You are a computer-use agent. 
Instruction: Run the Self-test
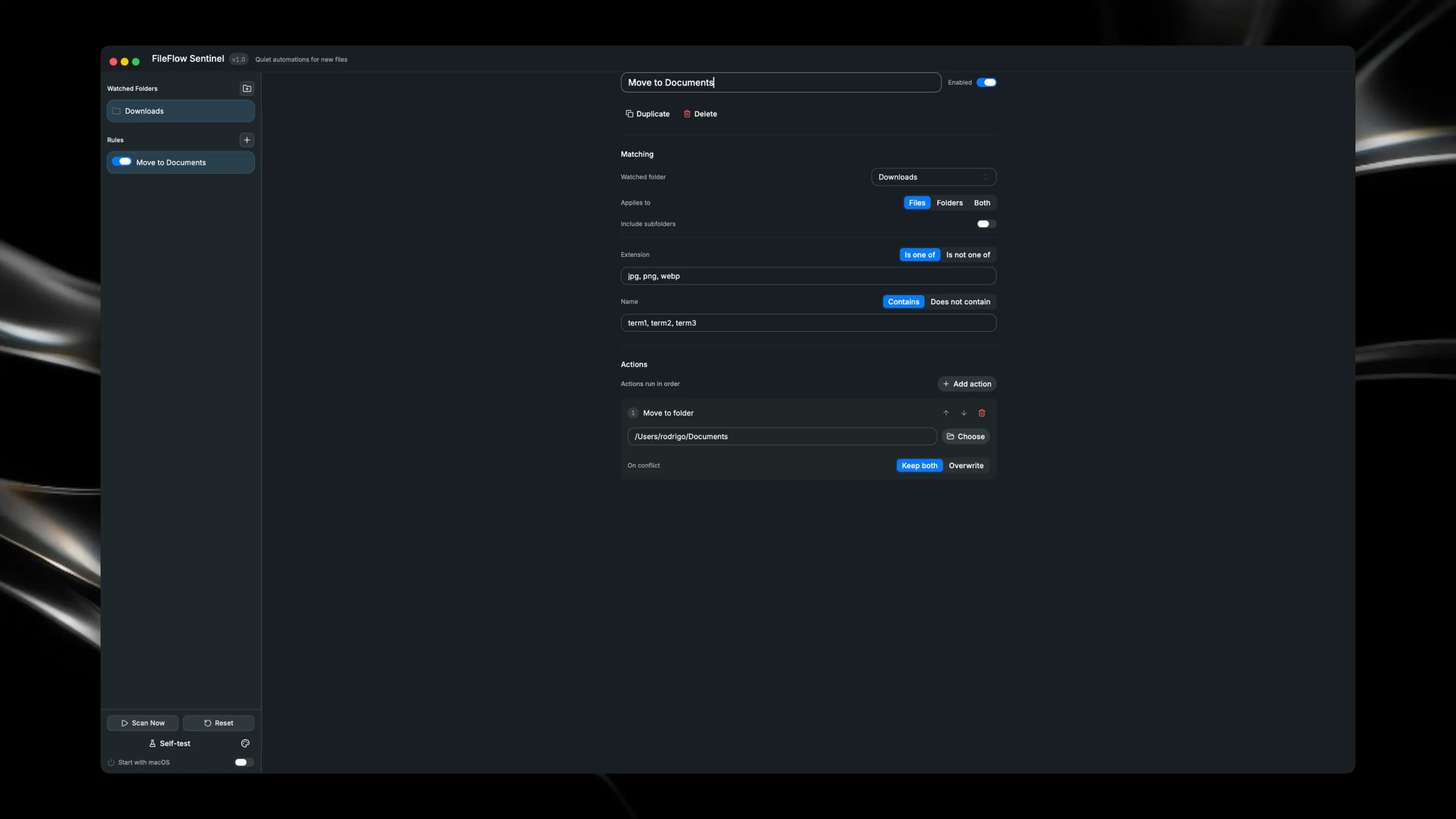[170, 743]
